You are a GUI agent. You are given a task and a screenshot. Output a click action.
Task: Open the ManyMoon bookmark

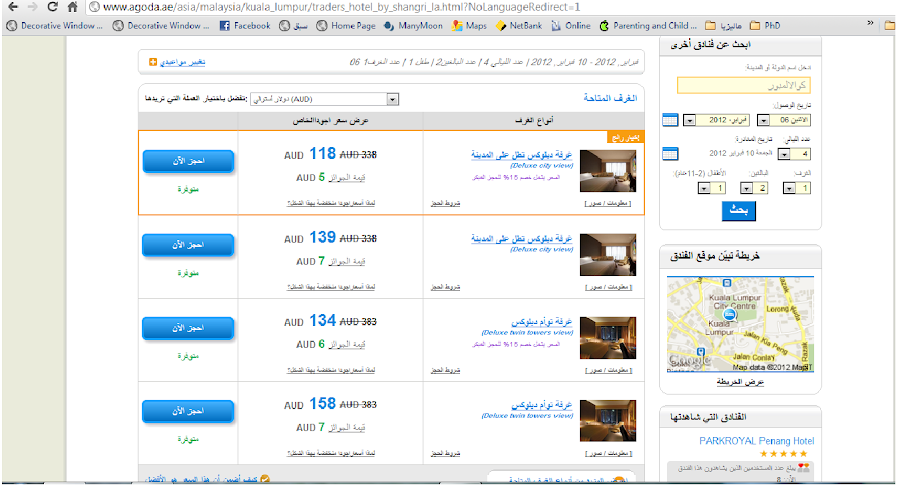pyautogui.click(x=413, y=26)
